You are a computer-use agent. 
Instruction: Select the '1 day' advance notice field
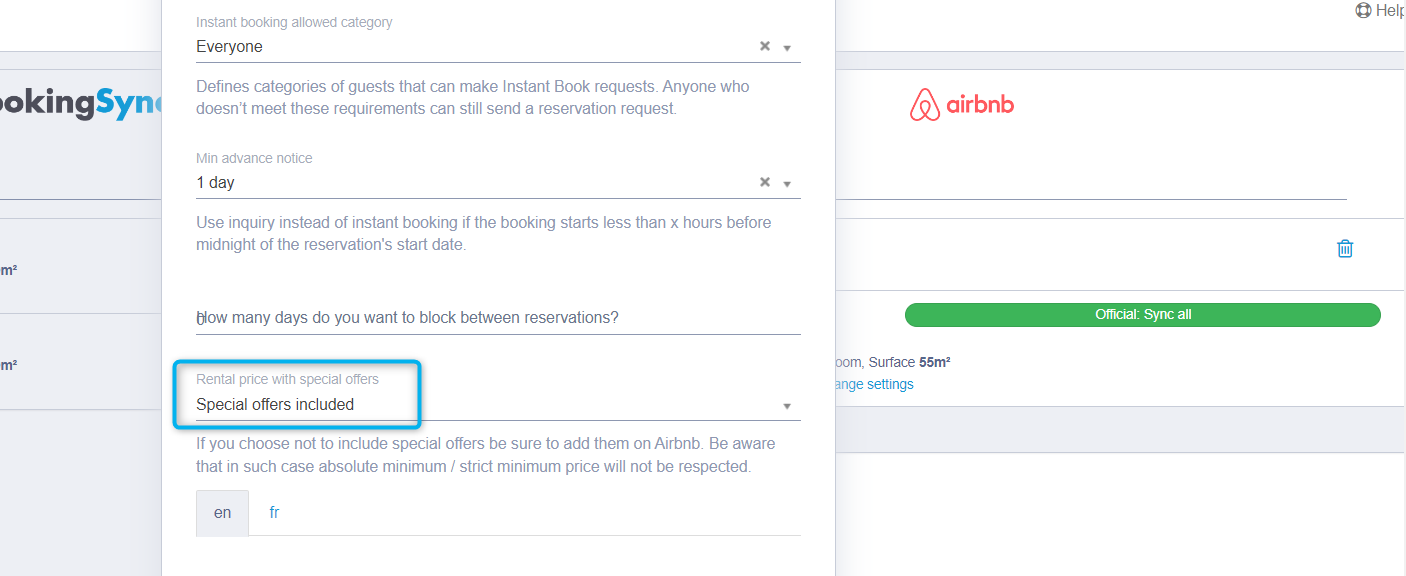point(470,182)
